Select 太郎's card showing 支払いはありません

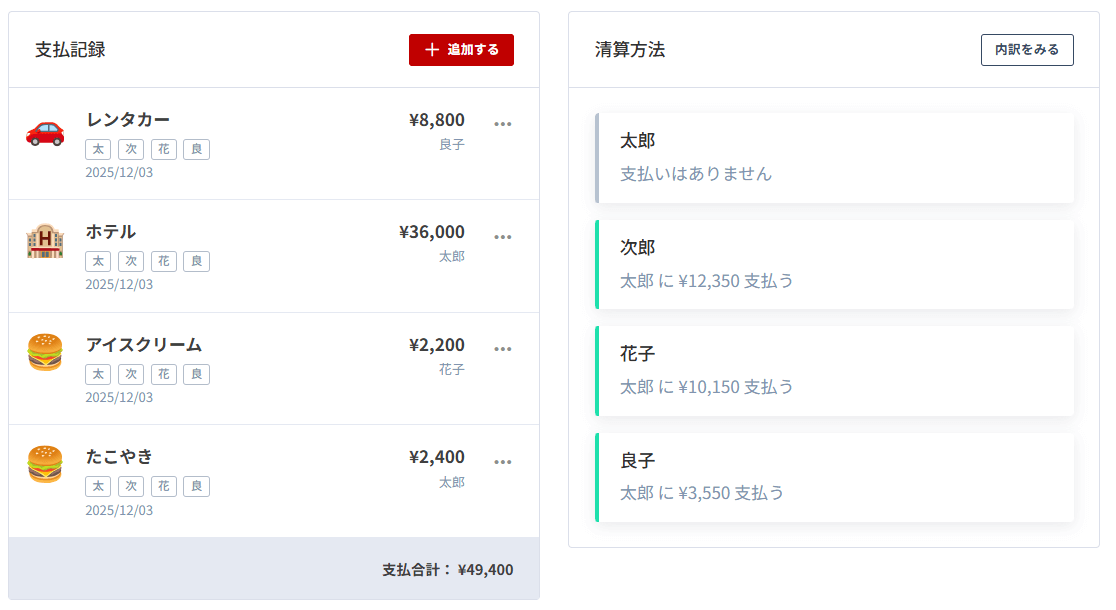835,158
